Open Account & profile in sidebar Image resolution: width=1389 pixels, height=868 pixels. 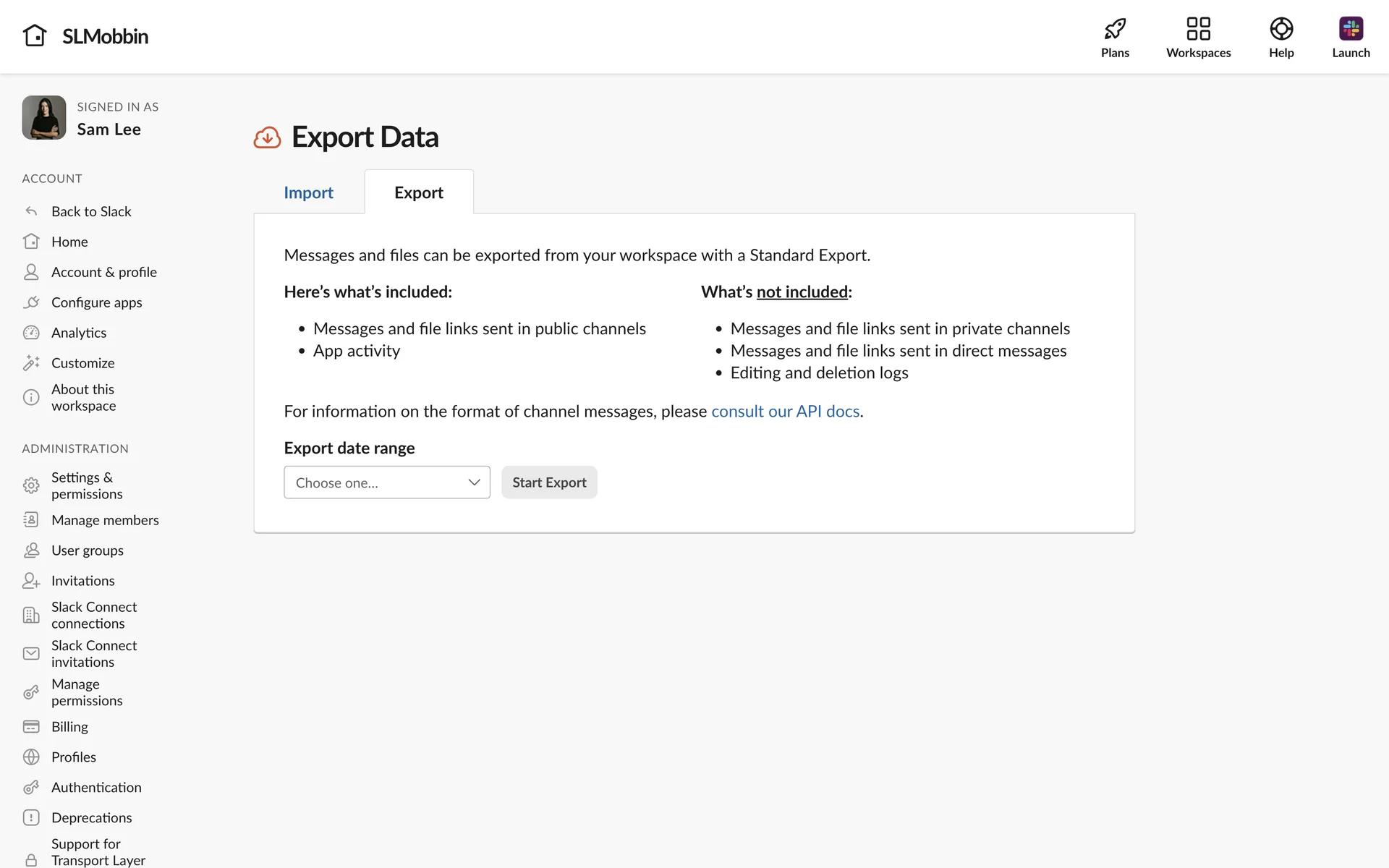tap(103, 272)
